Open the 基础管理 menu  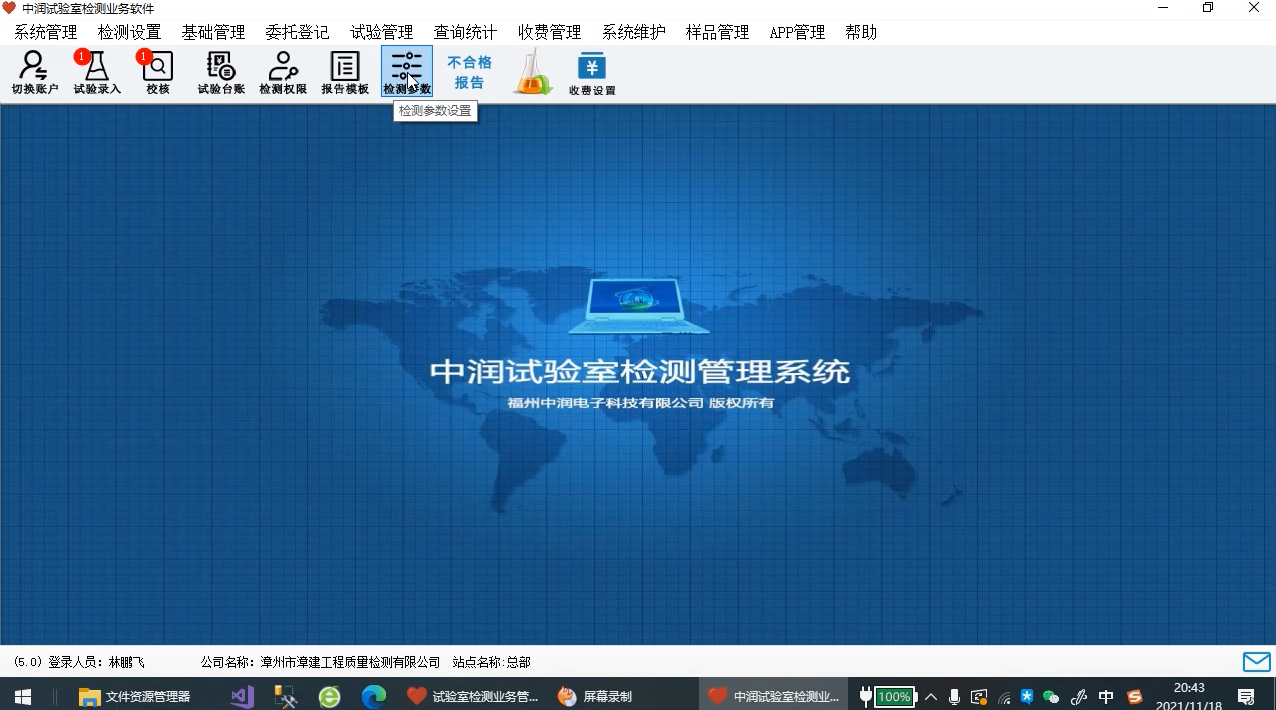[x=214, y=32]
